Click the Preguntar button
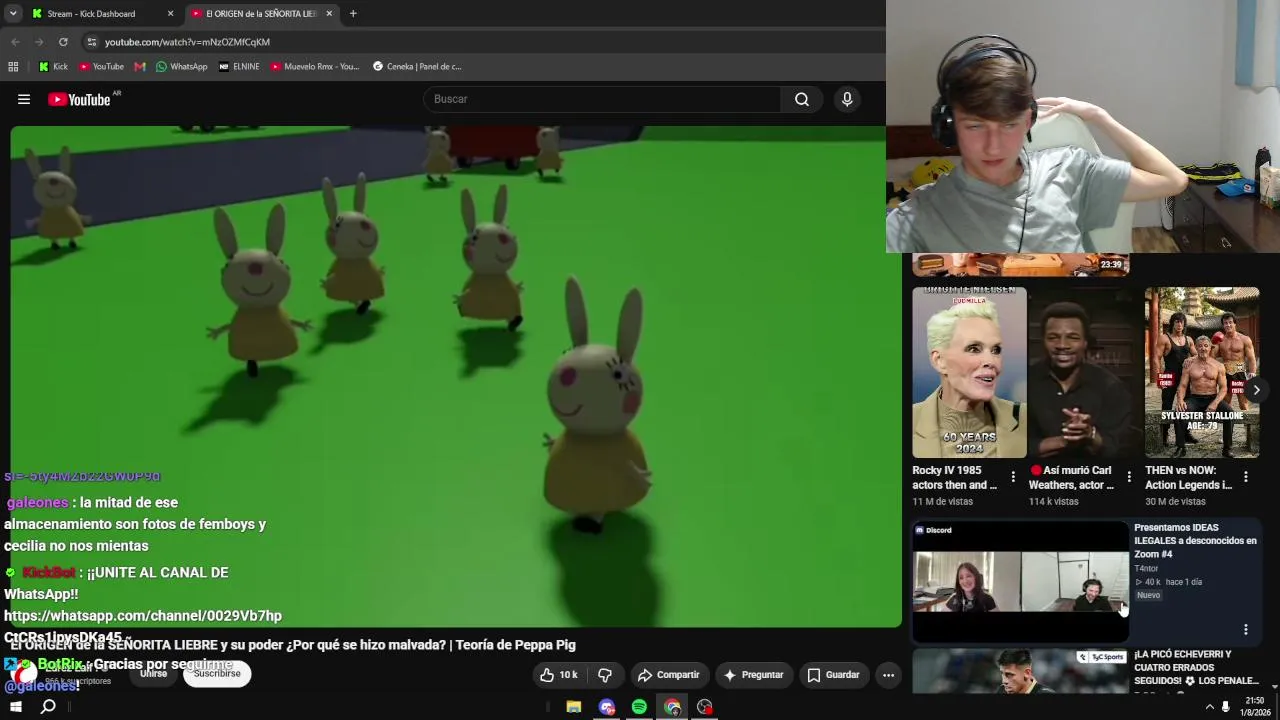This screenshot has width=1280, height=720. [753, 675]
